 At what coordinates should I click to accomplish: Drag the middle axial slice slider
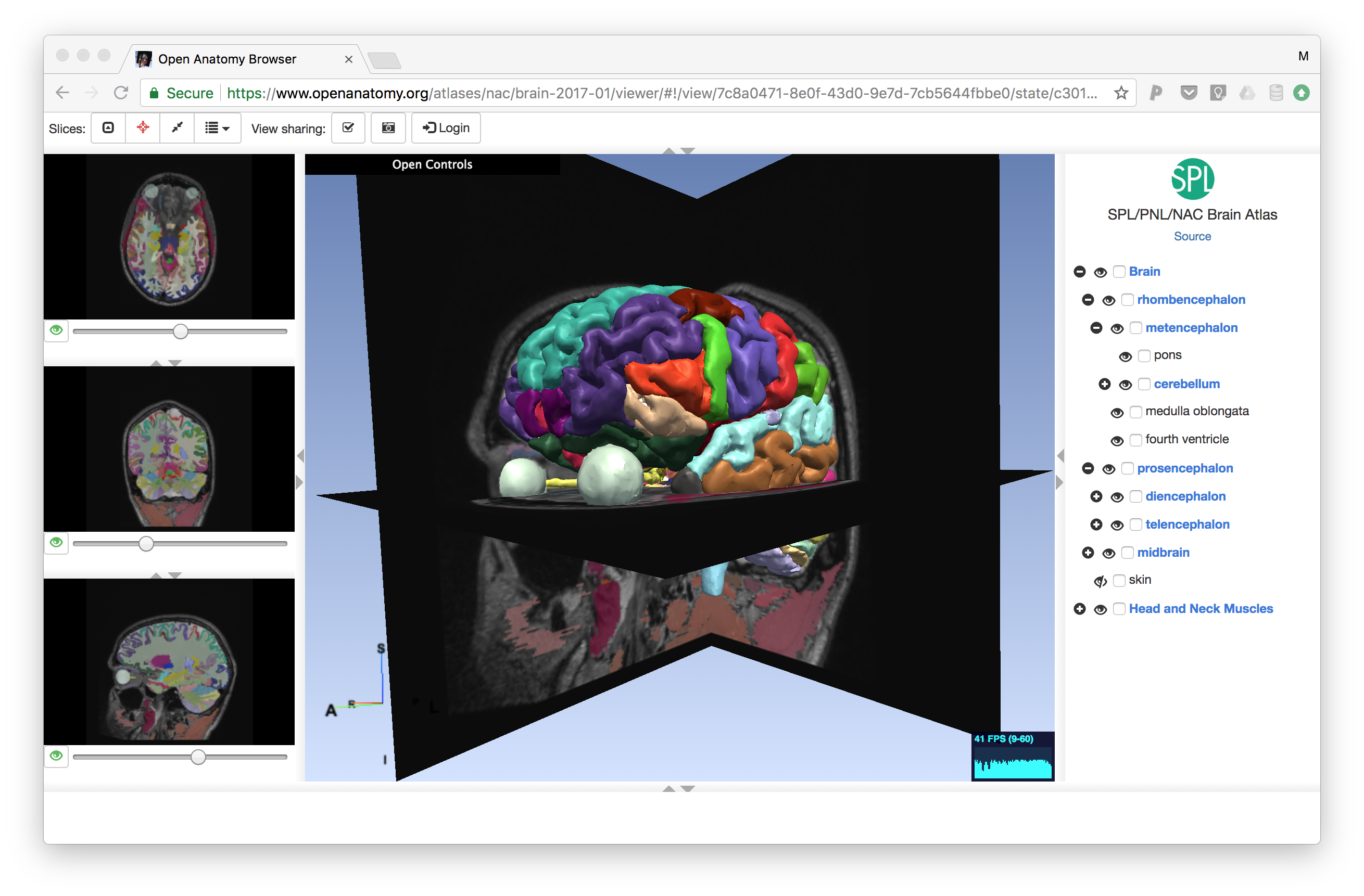click(146, 543)
